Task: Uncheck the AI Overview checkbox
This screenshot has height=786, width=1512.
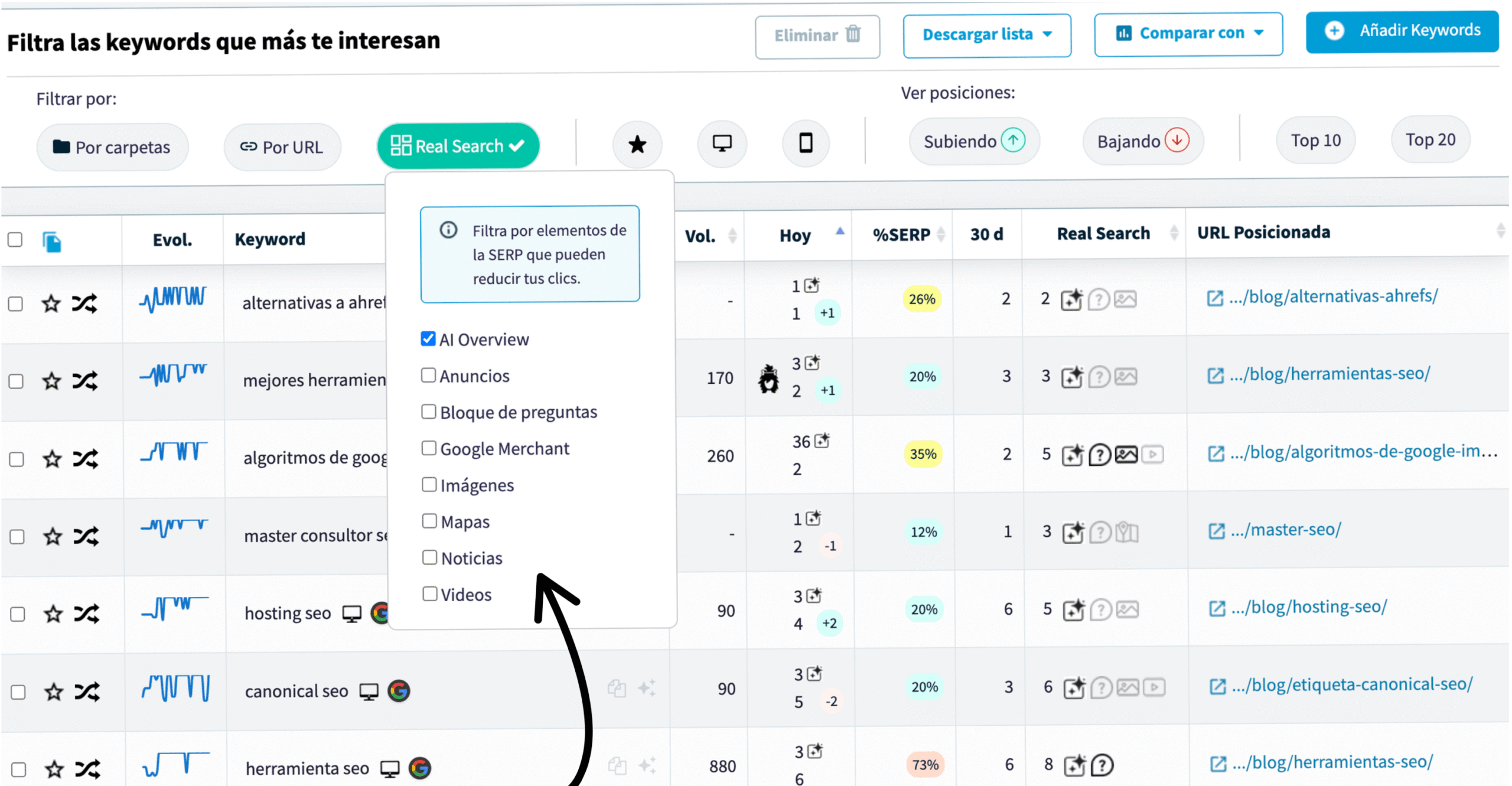Action: click(x=428, y=339)
